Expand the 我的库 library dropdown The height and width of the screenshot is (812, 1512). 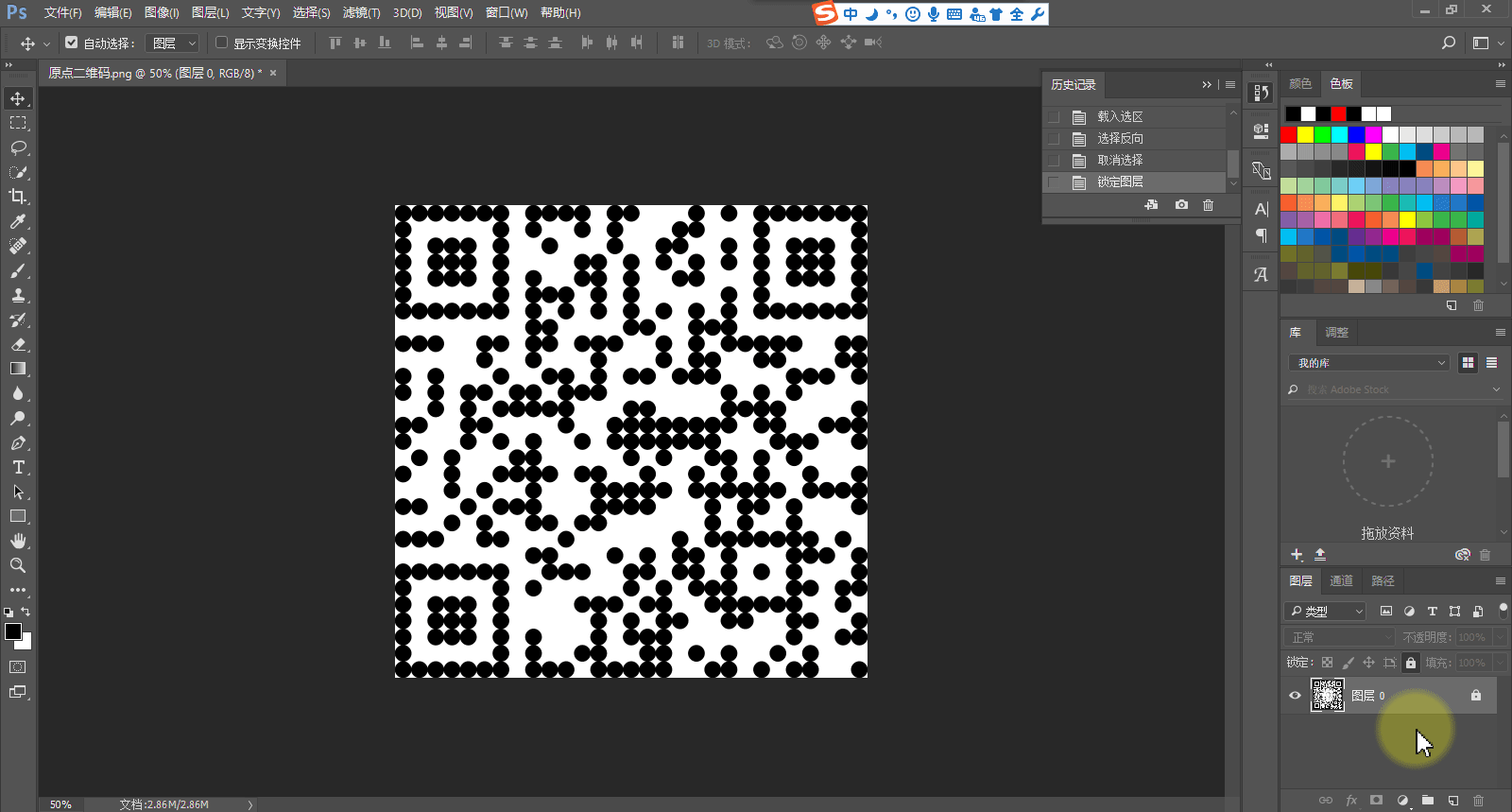coord(1367,363)
